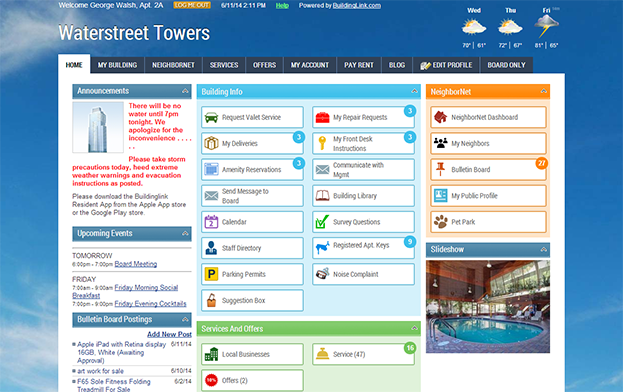Screen dimensions: 623x392
Task: Open the Service bell icon
Action: 322,354
